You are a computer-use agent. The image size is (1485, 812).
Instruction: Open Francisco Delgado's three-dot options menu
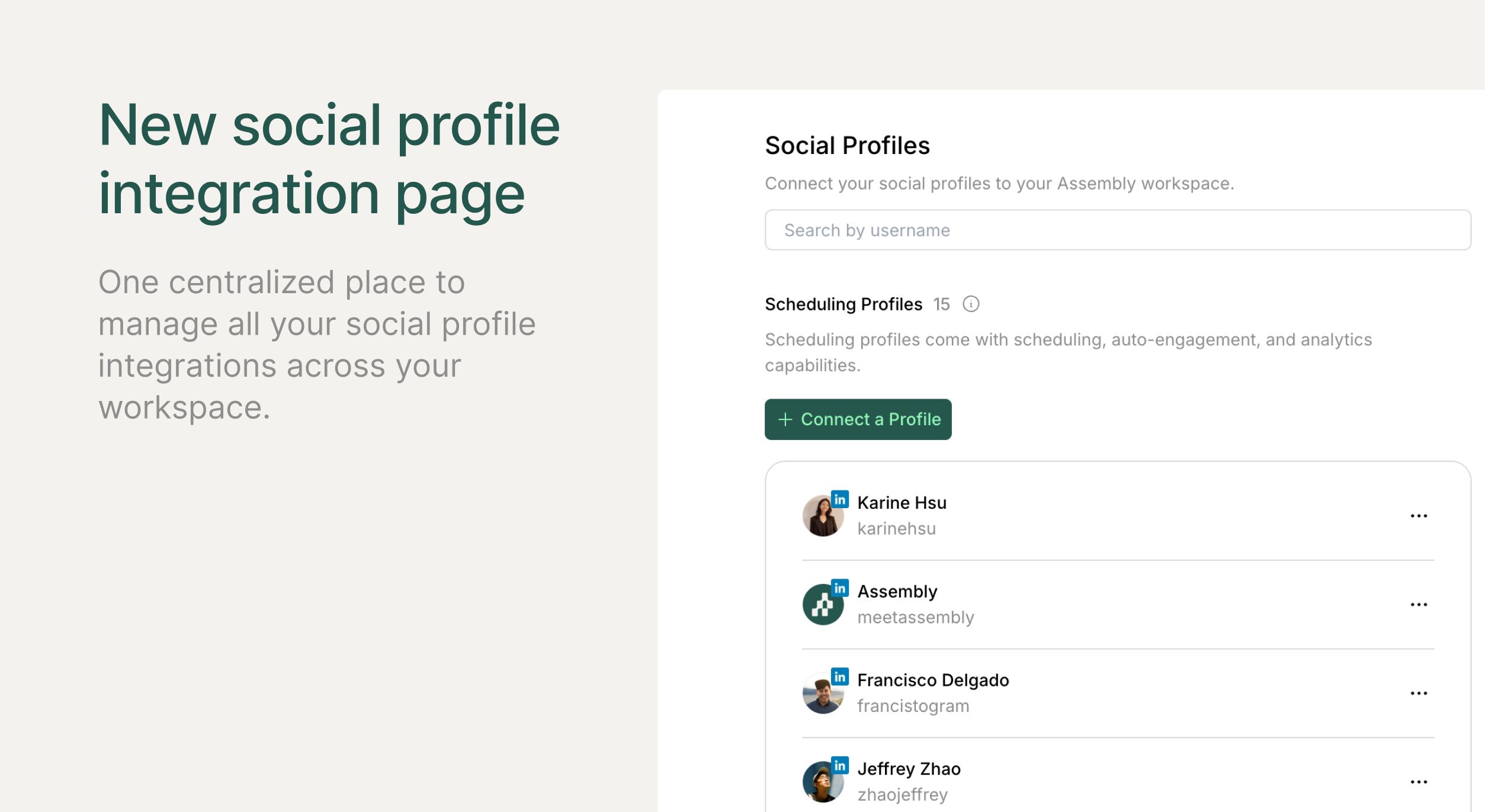pos(1418,693)
